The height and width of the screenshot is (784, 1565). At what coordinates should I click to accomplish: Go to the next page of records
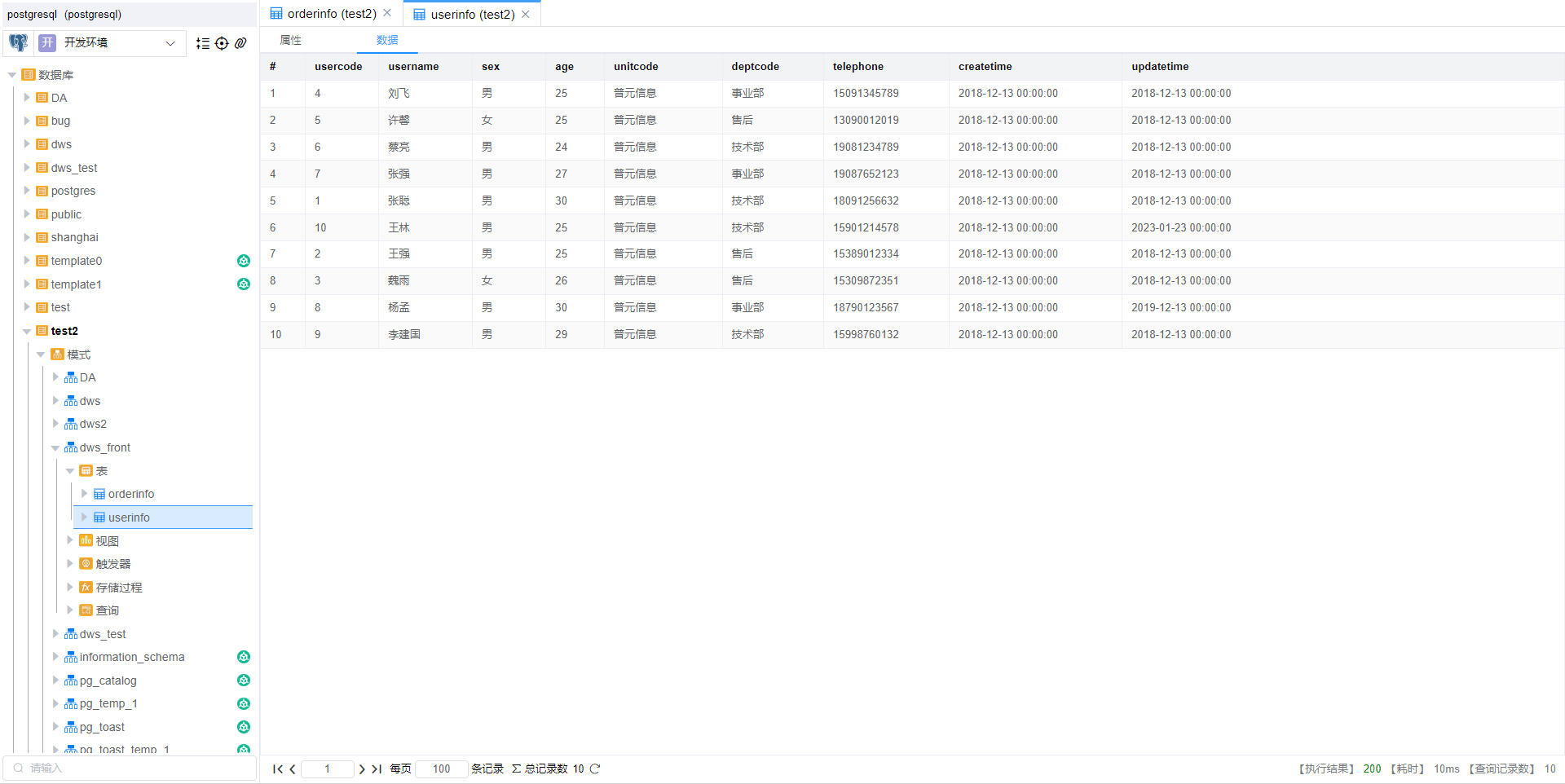(x=362, y=769)
